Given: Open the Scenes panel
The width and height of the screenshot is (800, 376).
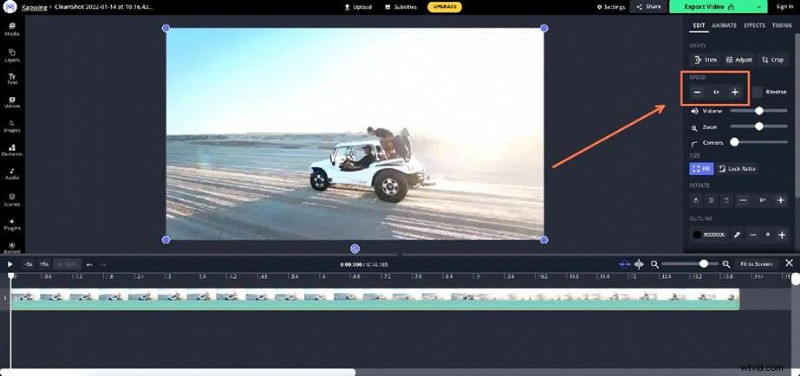Looking at the screenshot, I should point(12,200).
